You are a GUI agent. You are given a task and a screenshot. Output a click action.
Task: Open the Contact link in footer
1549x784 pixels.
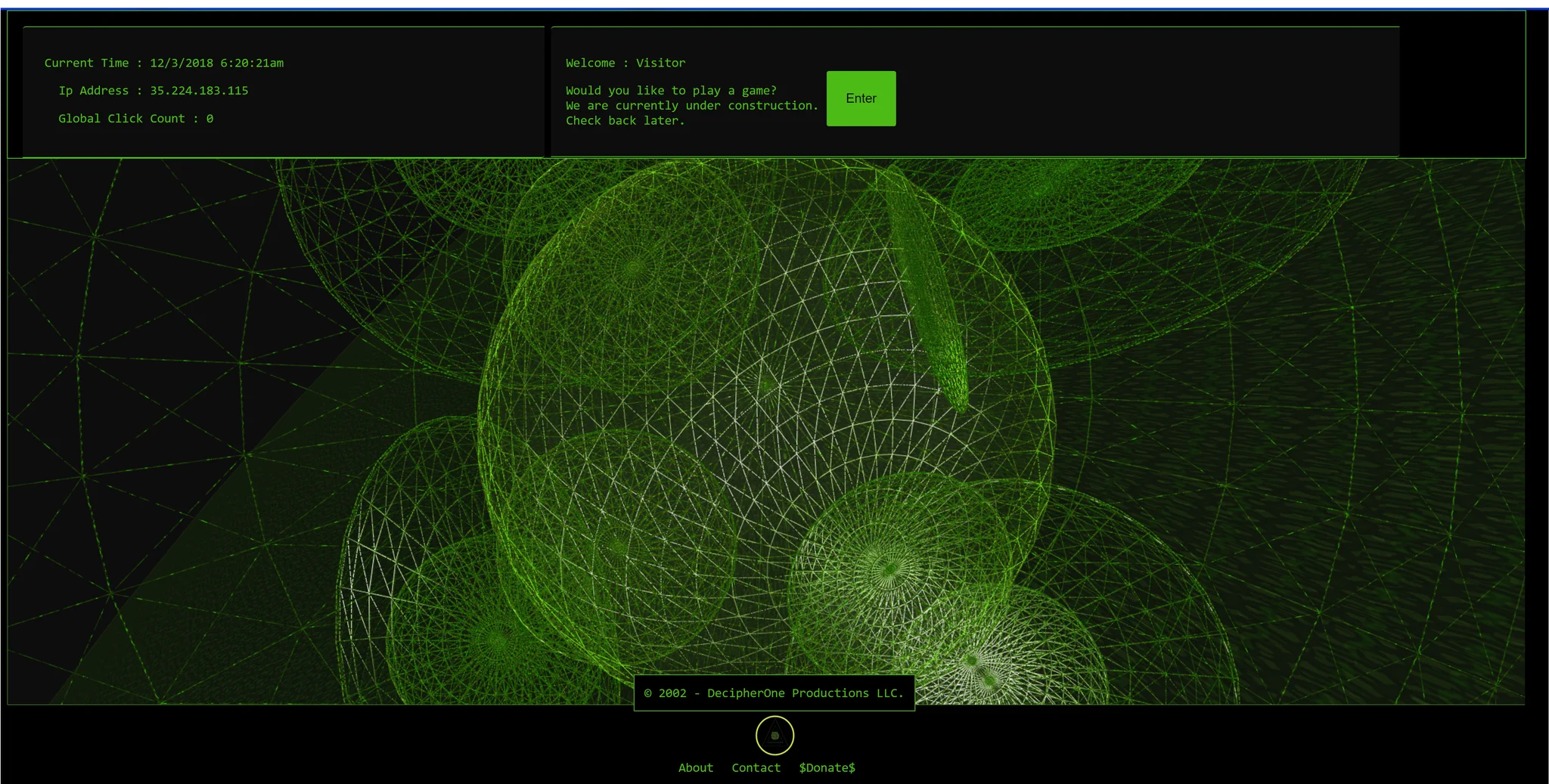pos(756,767)
